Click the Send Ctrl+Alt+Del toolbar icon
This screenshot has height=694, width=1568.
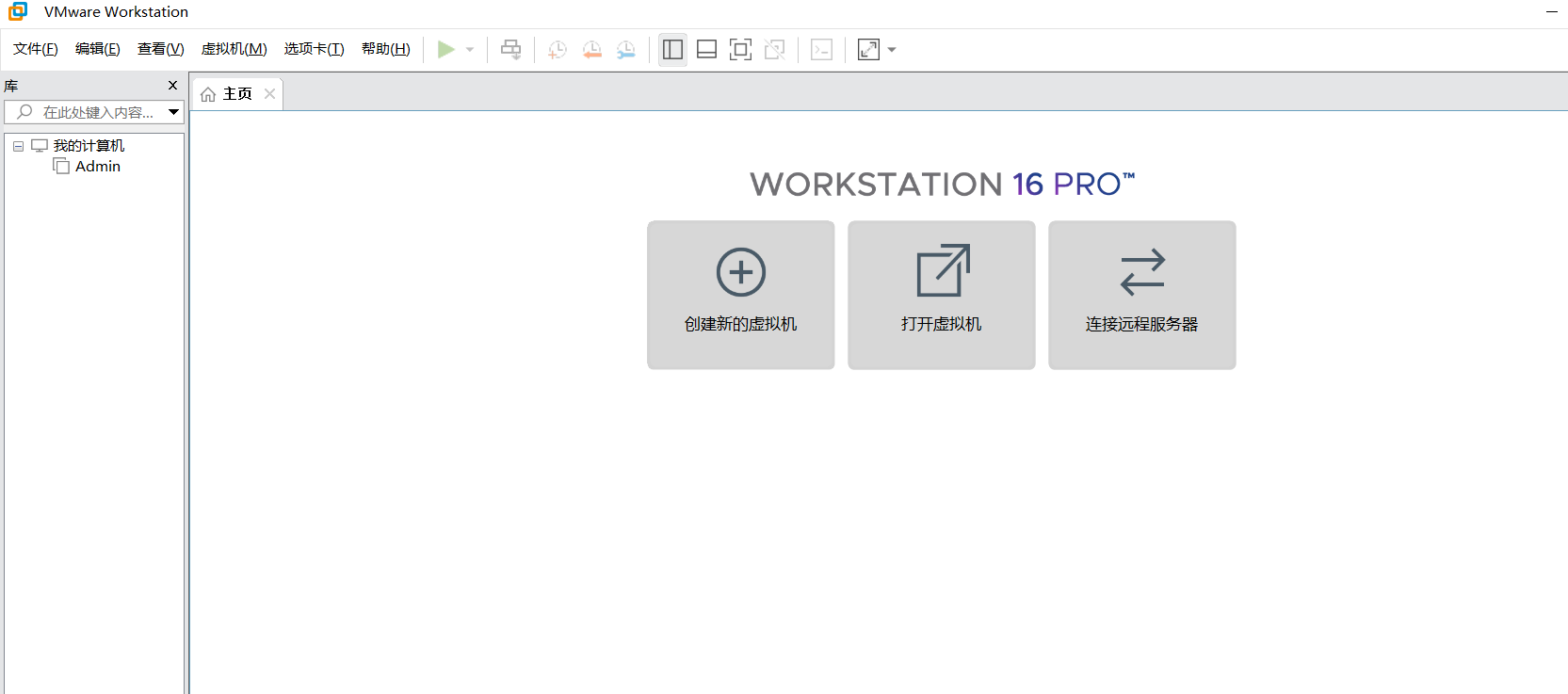[x=511, y=49]
